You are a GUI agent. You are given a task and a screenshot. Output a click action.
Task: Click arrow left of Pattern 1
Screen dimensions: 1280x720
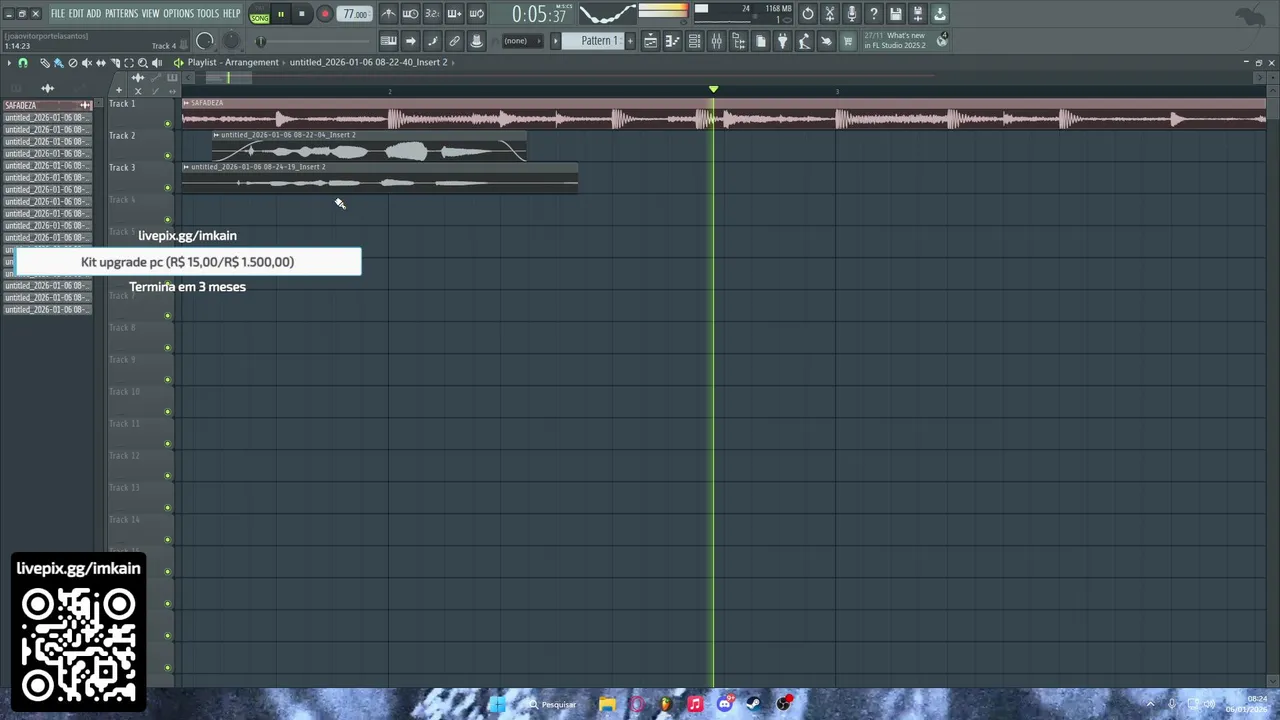point(555,41)
